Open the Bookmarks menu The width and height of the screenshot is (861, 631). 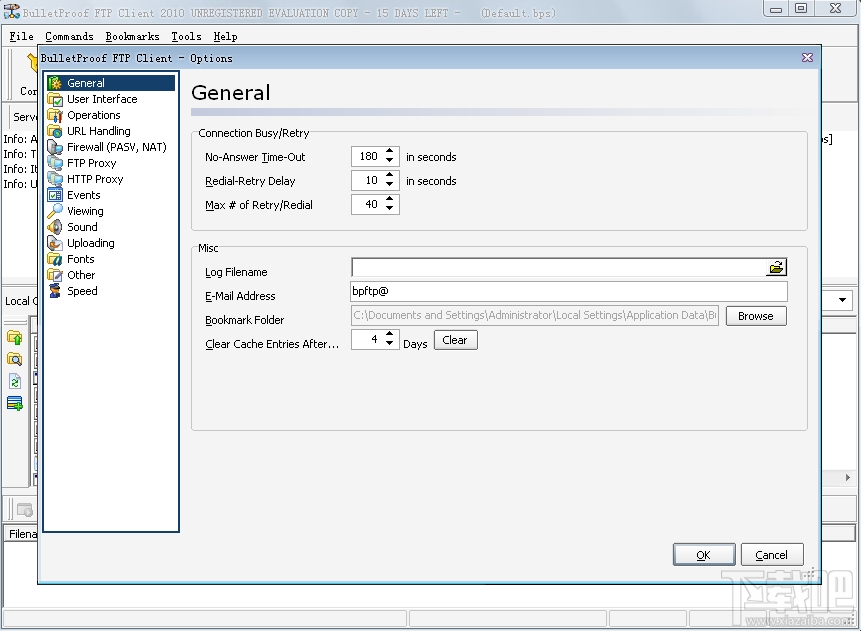(132, 36)
